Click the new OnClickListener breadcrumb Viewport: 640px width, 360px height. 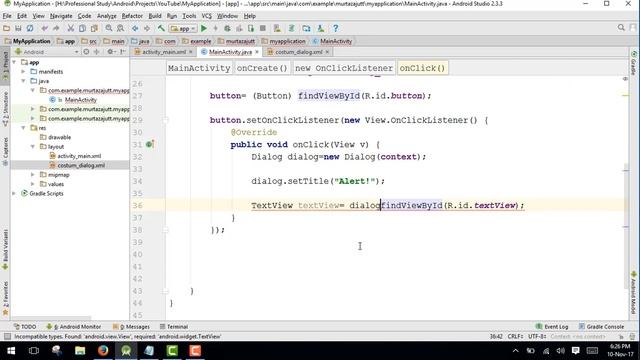pyautogui.click(x=344, y=68)
